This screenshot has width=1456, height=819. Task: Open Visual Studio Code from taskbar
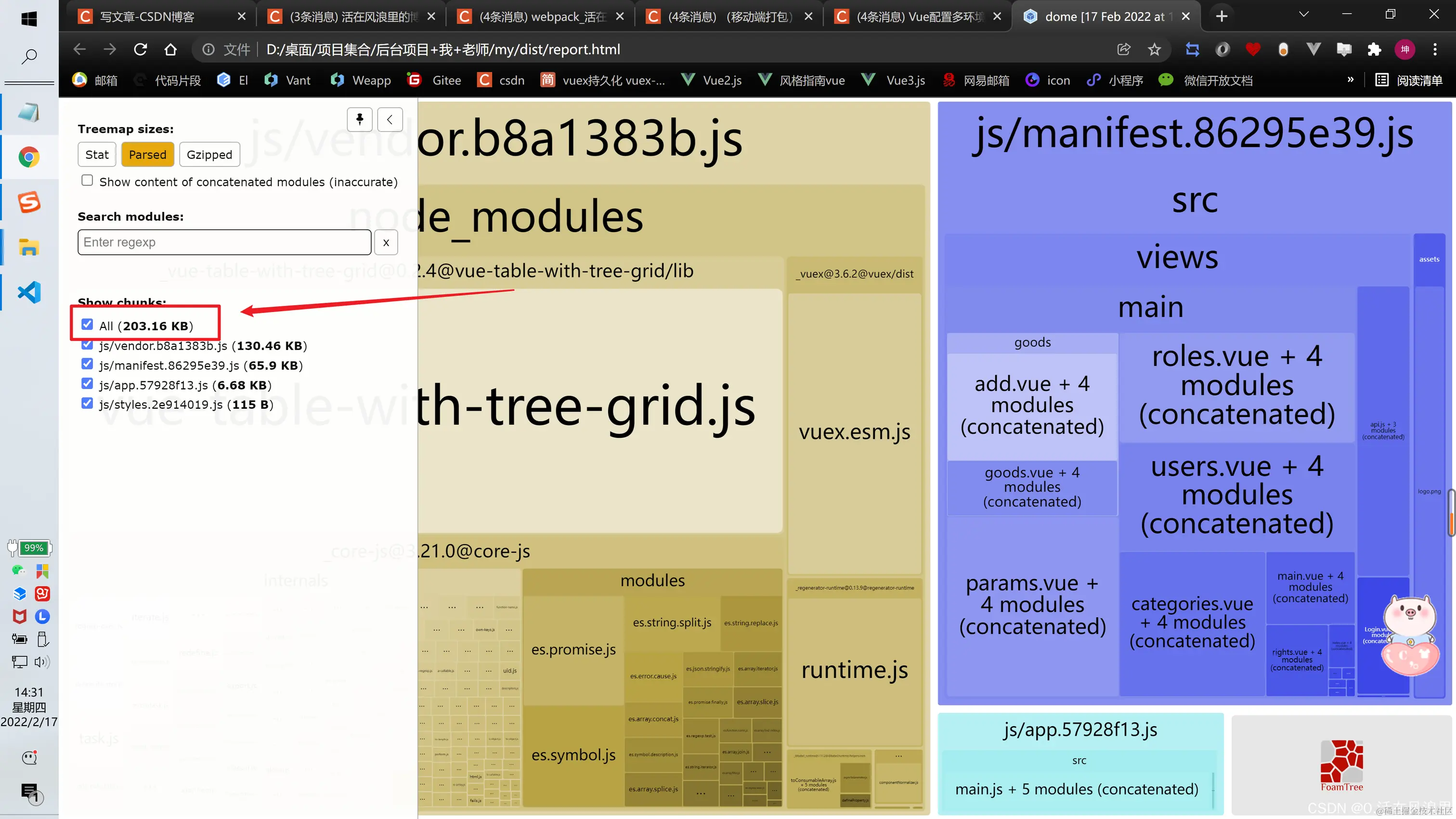point(29,292)
